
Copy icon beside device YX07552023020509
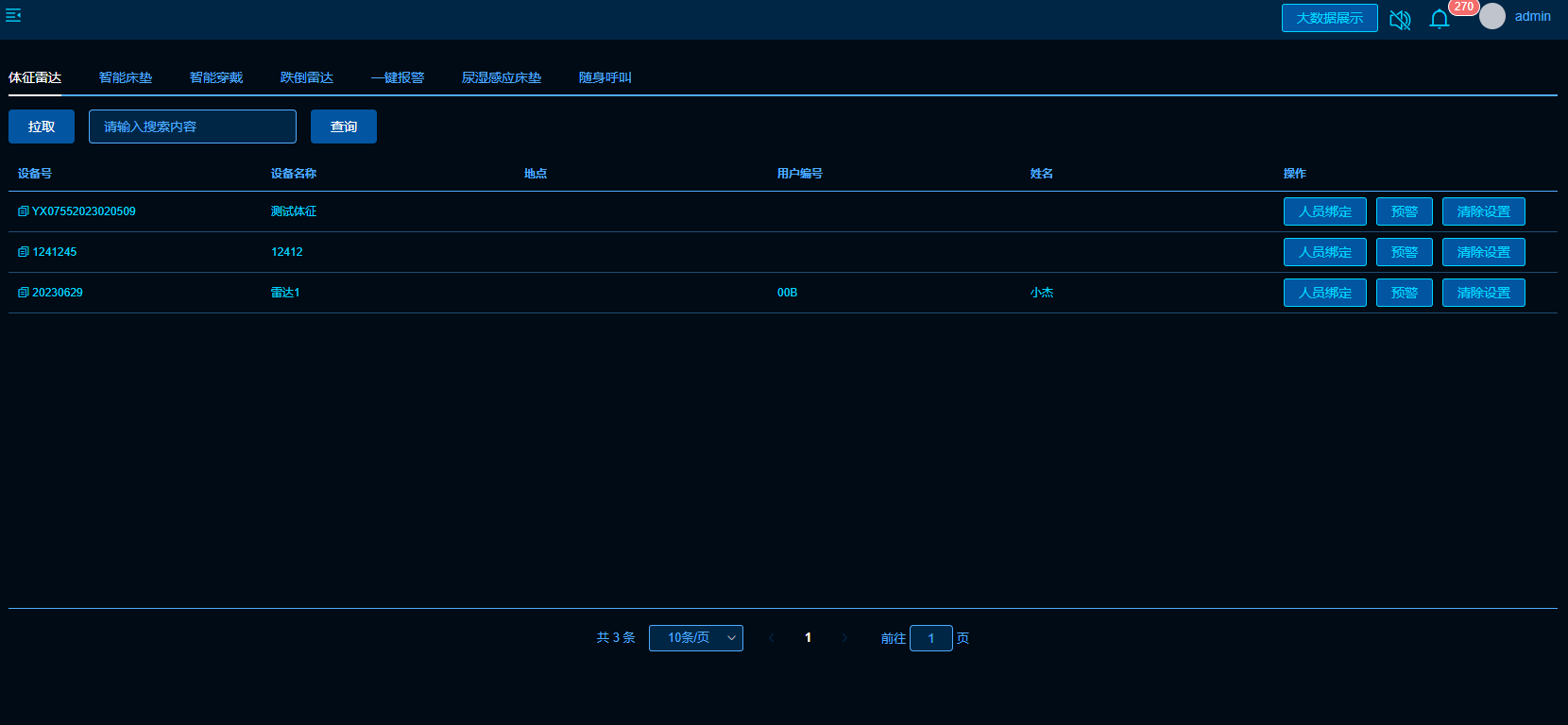coord(24,211)
